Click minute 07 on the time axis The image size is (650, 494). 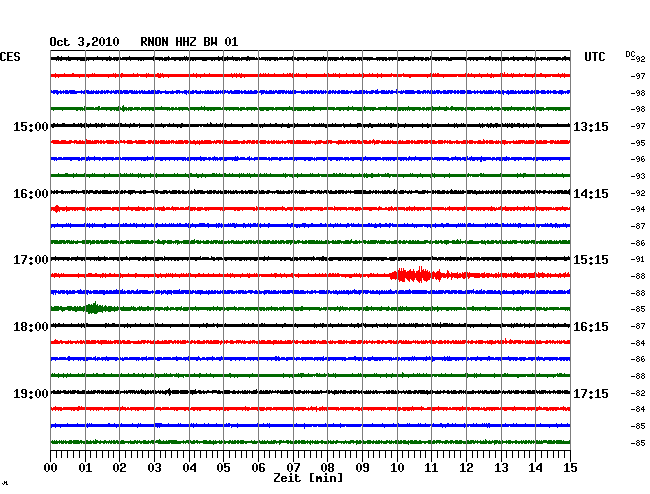[x=293, y=468]
